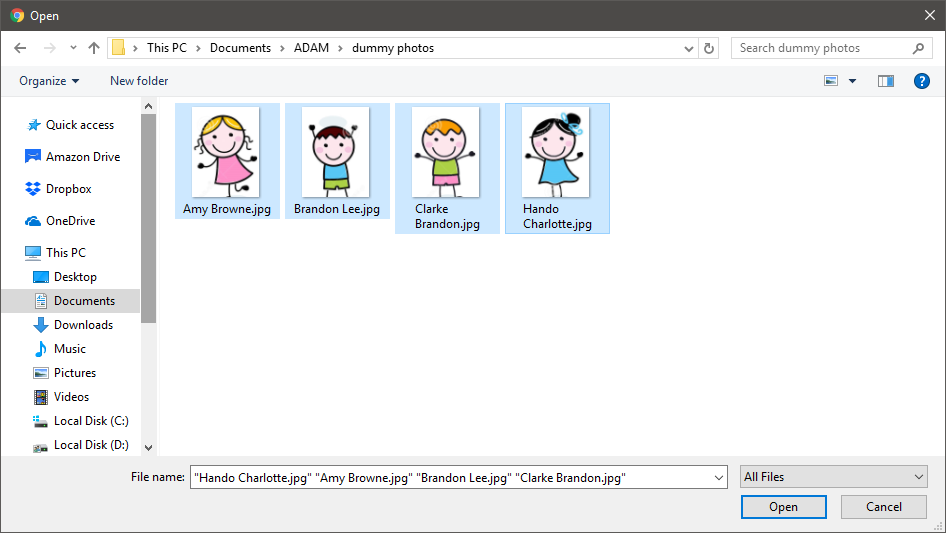Select Downloads in the navigation tree
Screen dimensions: 946x533
[83, 325]
